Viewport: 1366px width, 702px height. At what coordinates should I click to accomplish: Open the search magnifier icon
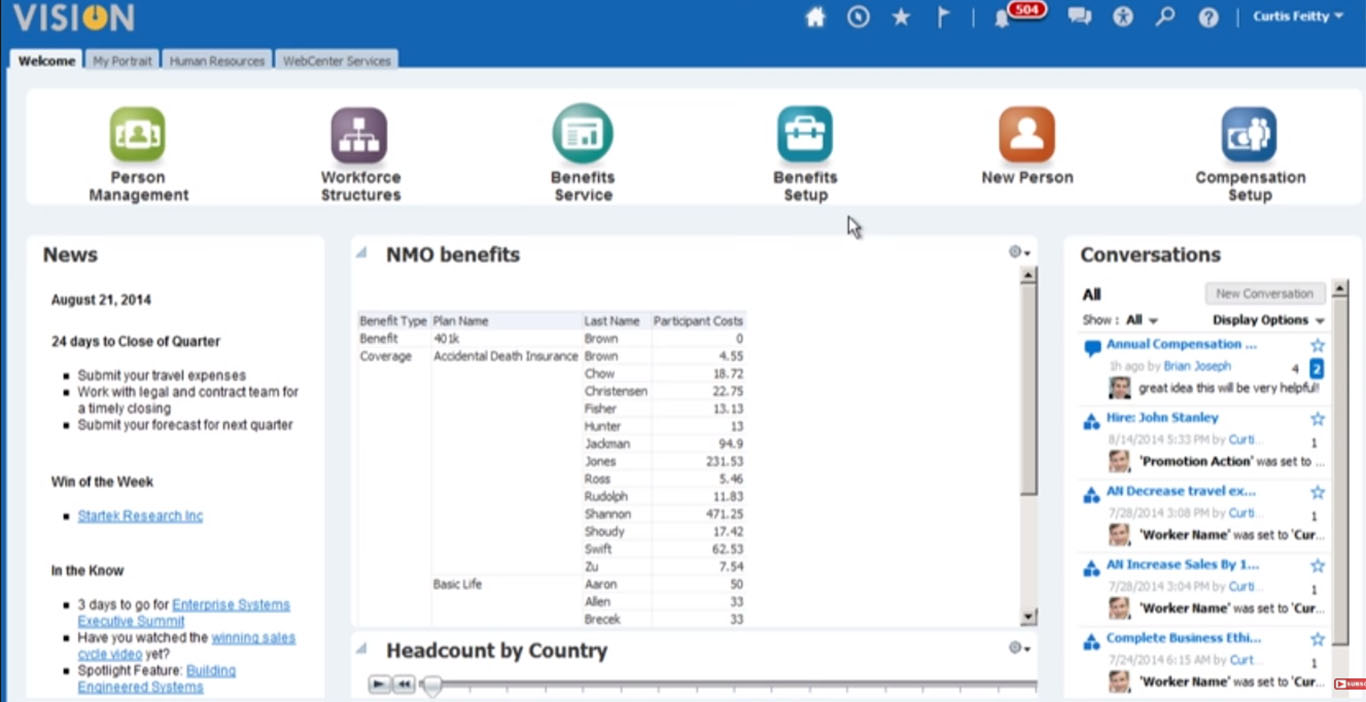tap(1165, 17)
